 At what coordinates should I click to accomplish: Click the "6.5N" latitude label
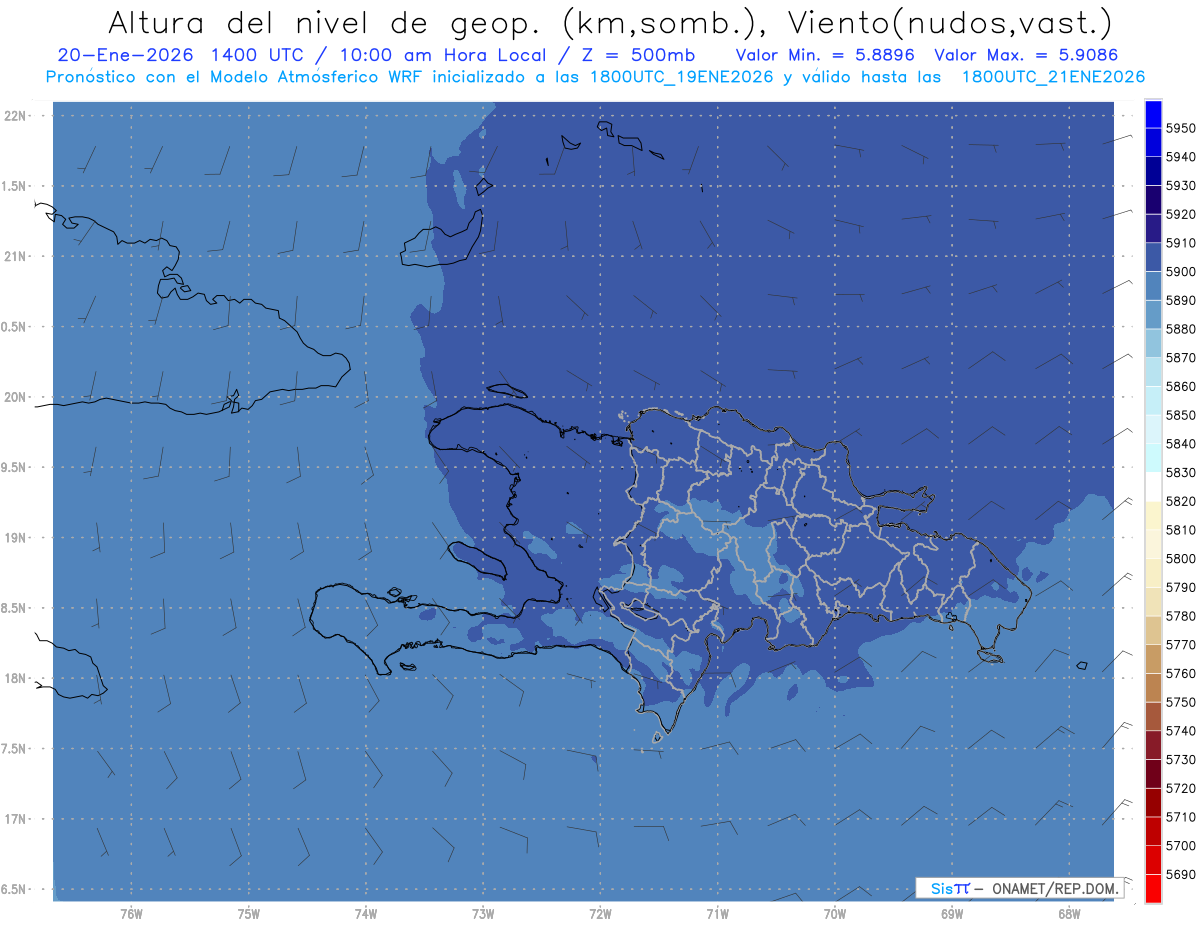point(15,890)
